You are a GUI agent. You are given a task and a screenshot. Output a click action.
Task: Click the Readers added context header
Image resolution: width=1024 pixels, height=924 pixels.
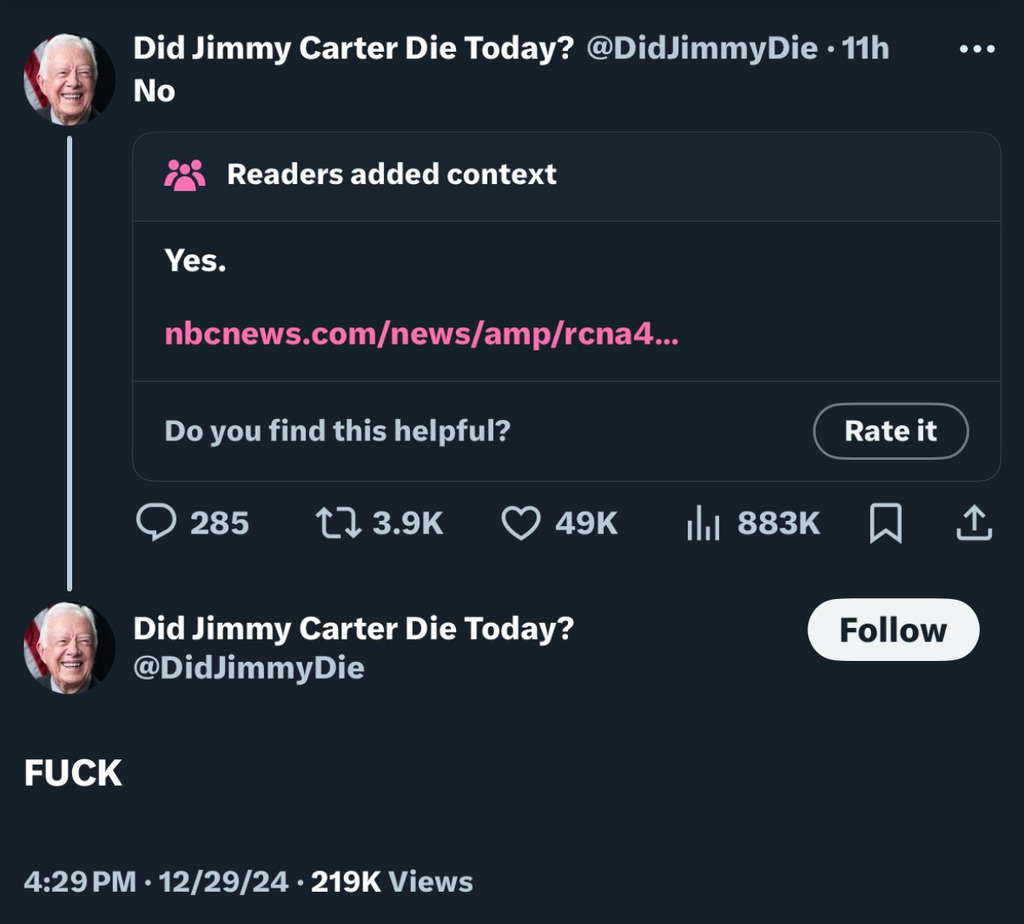click(391, 175)
